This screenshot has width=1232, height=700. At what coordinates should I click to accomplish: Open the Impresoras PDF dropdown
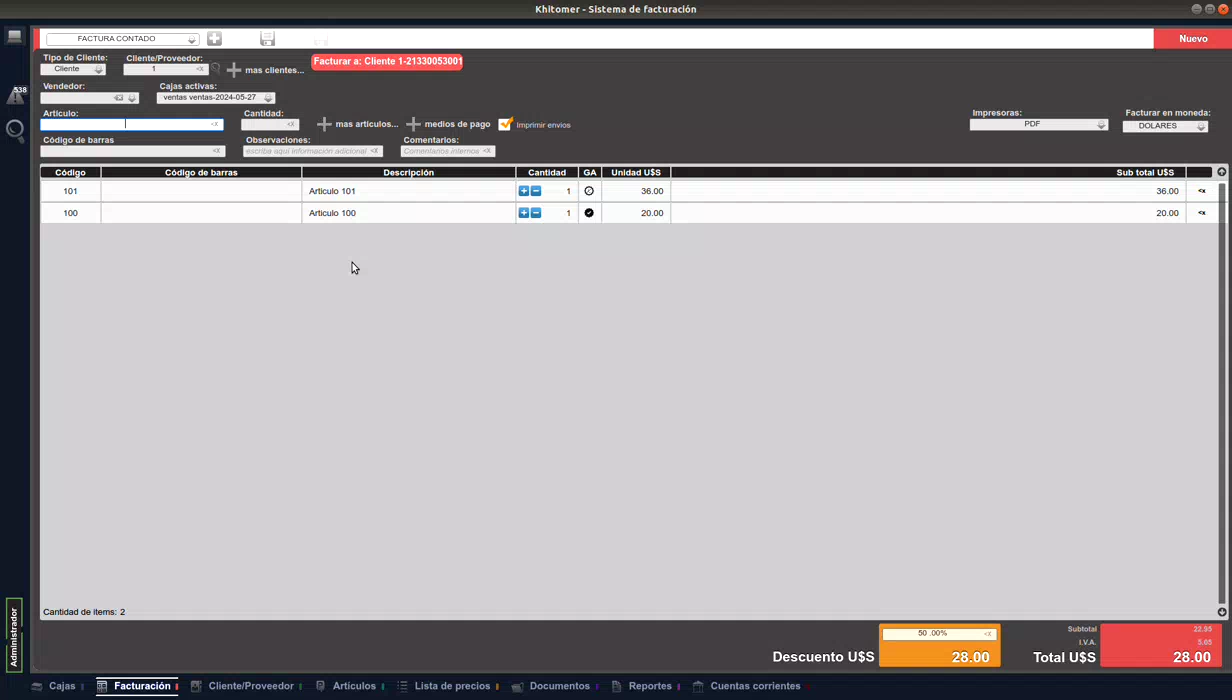coord(1039,124)
